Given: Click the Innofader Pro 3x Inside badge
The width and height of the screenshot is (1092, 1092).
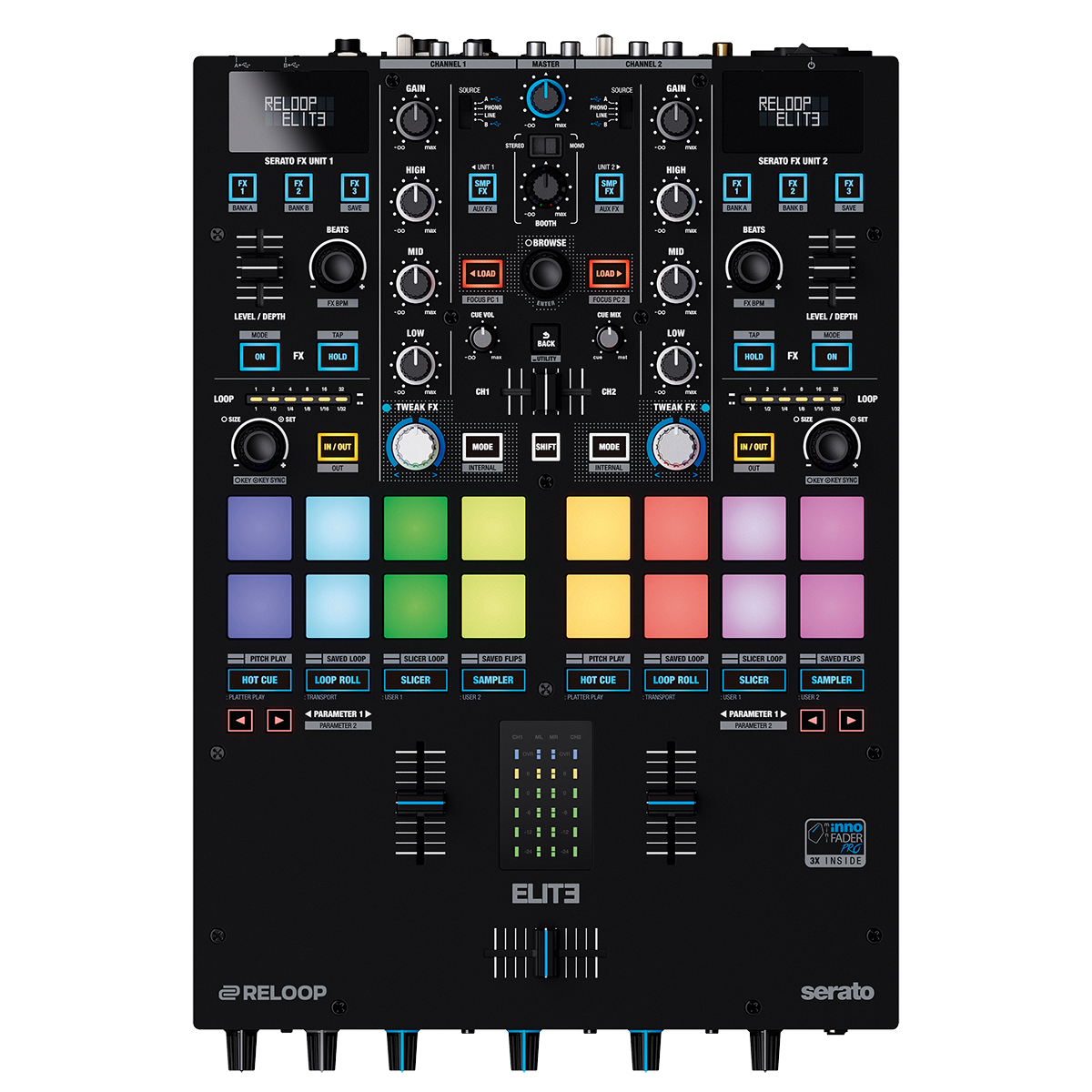Looking at the screenshot, I should [835, 843].
